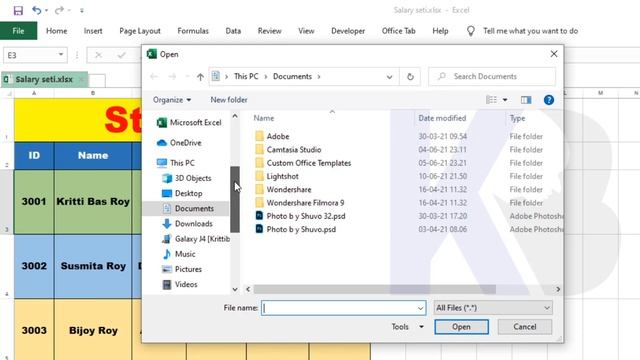
Task: Select Documents in navigation pane
Action: point(188,209)
